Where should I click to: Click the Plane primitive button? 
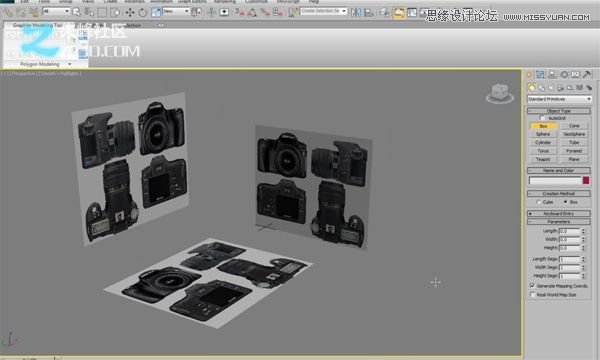[x=574, y=159]
